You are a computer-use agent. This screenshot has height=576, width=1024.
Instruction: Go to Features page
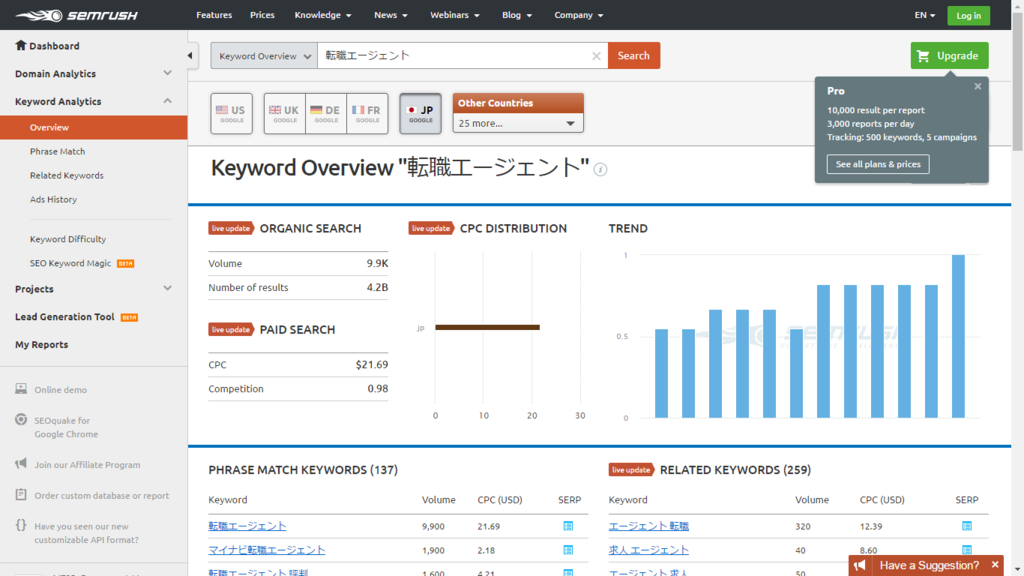214,15
